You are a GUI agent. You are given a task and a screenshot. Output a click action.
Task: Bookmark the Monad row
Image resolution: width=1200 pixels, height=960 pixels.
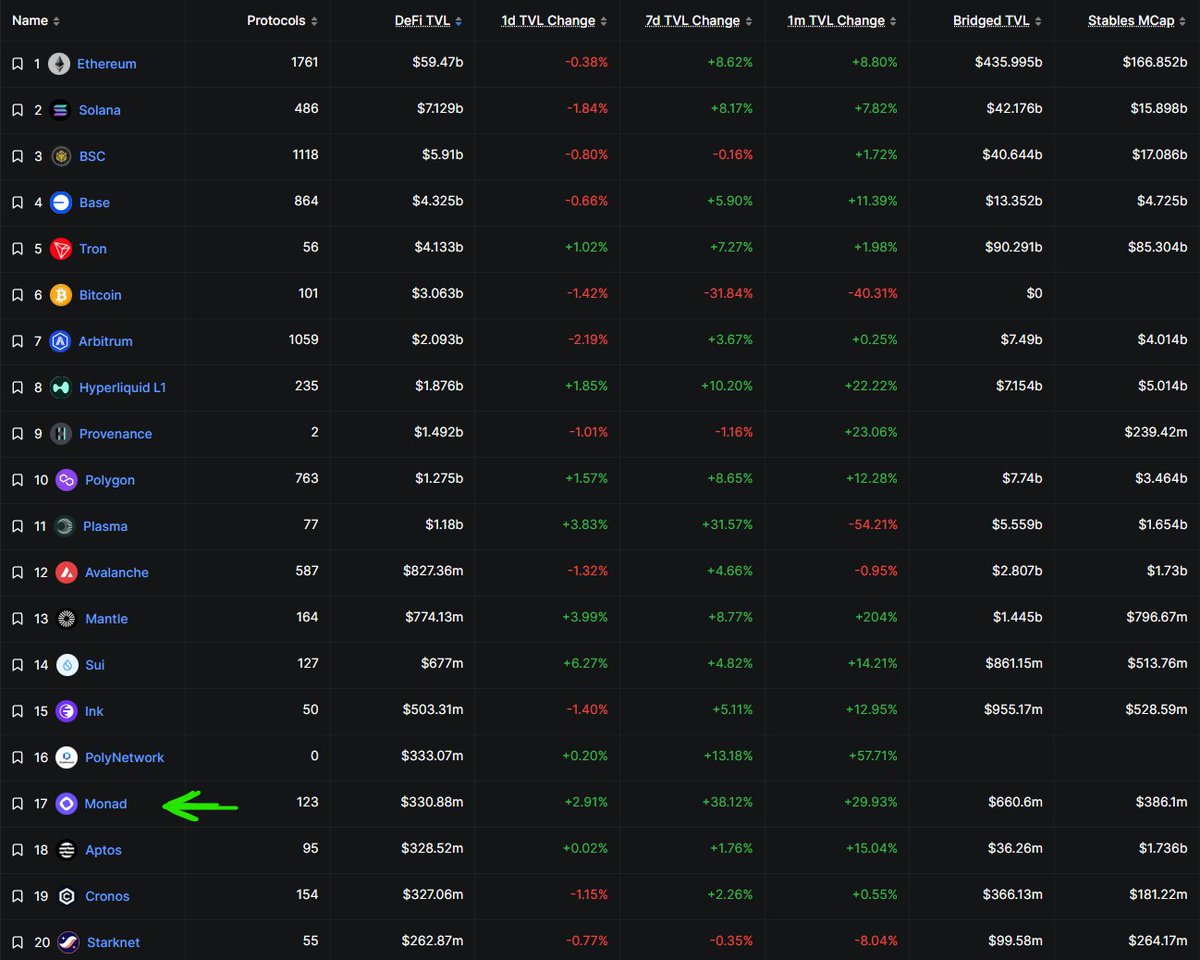coord(17,803)
